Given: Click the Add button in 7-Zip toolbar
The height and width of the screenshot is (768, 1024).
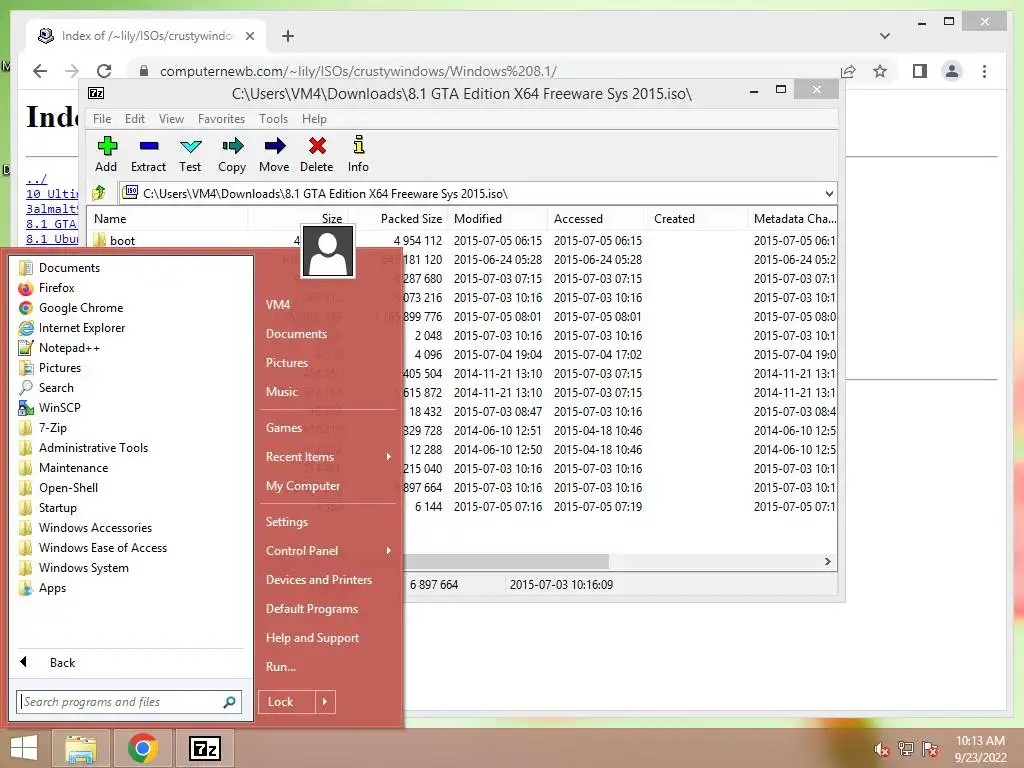Looking at the screenshot, I should point(106,155).
